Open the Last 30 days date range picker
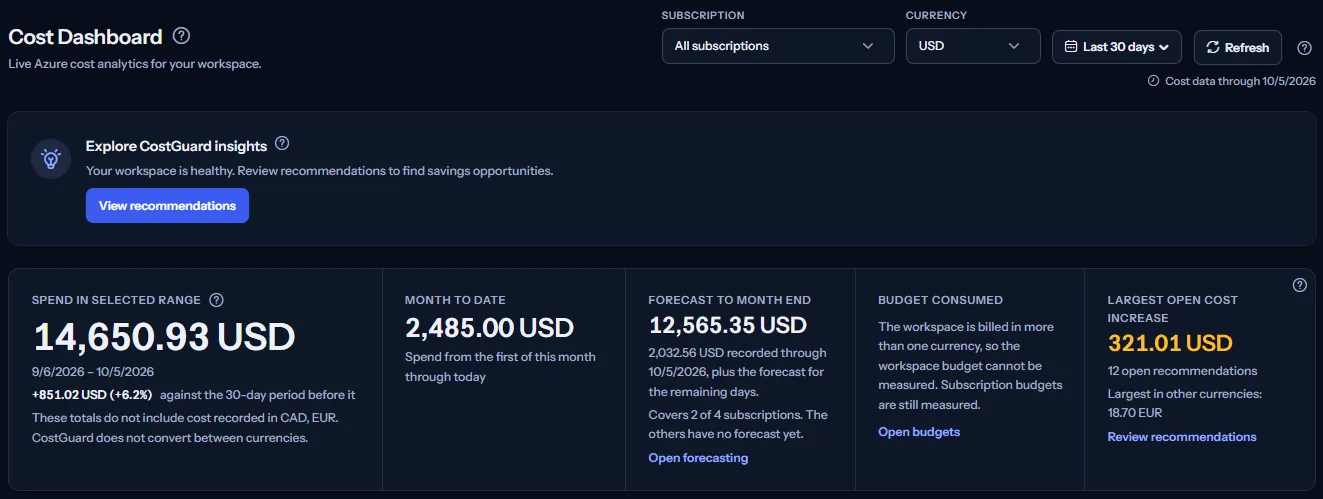Screen dimensions: 1323x499 click(1117, 47)
